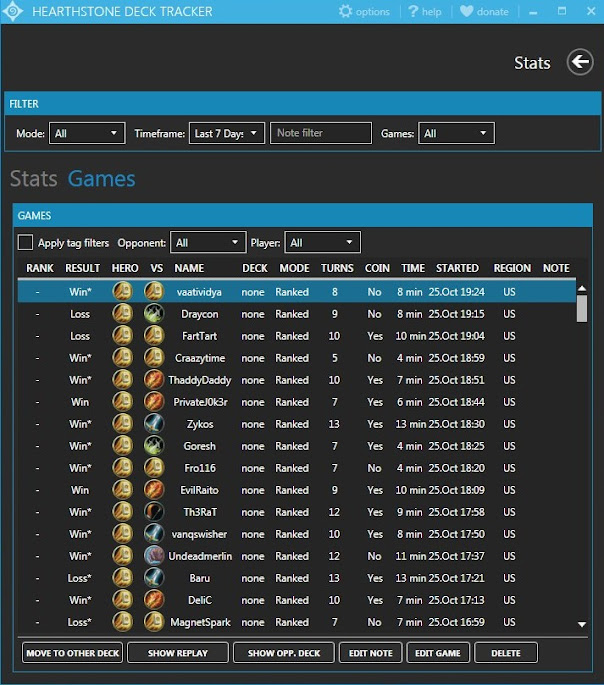Click opponent hero icon in Zykos row
The image size is (604, 685).
(x=154, y=424)
